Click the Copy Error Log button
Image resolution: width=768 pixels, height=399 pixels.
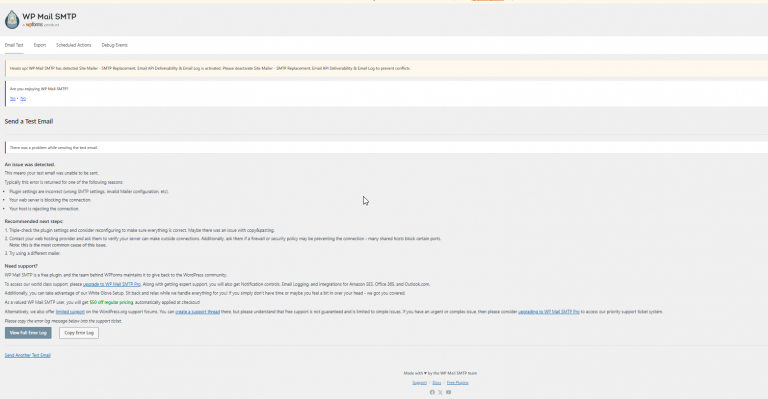coord(79,333)
